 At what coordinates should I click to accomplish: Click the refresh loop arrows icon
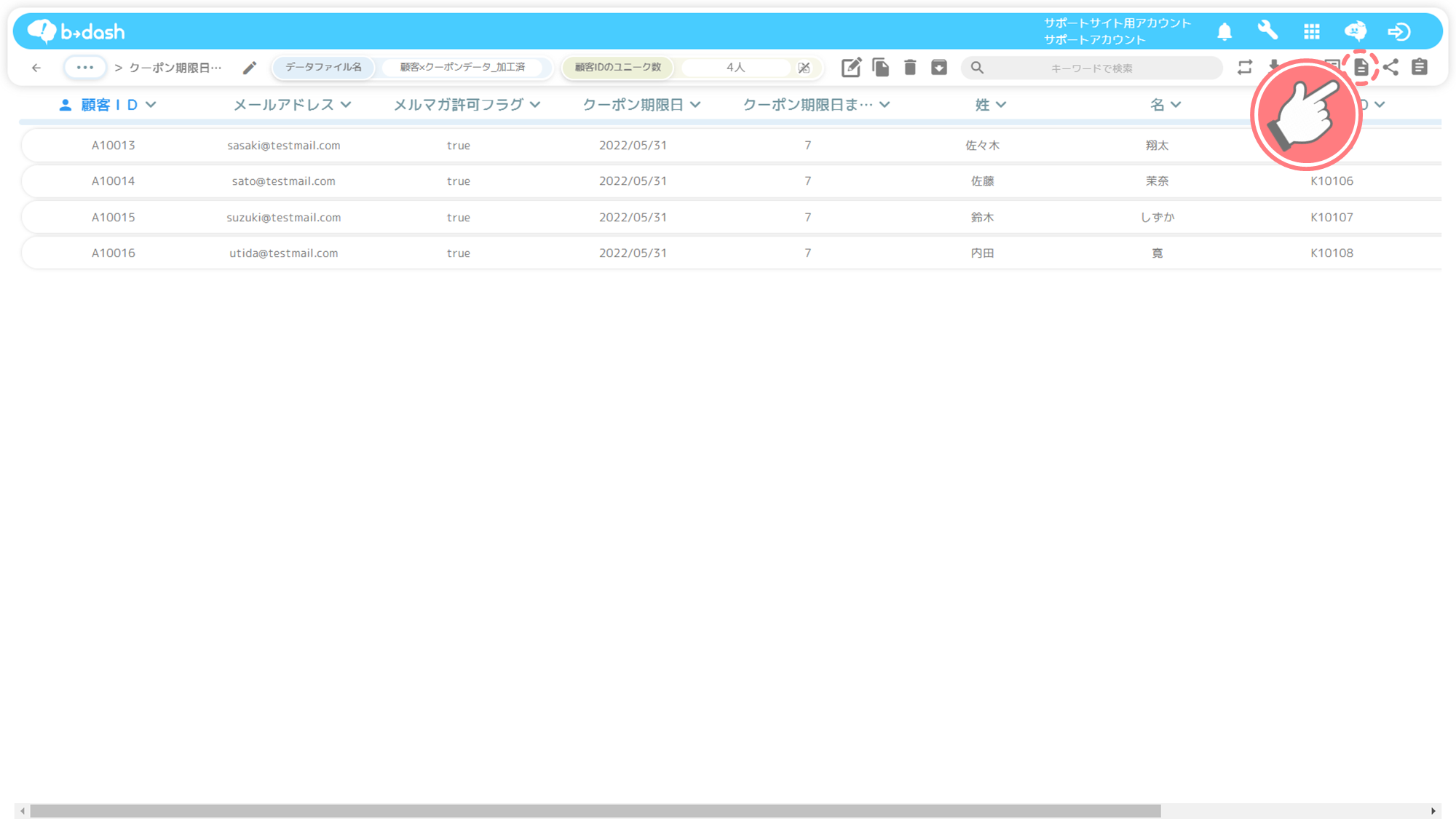(x=1245, y=68)
